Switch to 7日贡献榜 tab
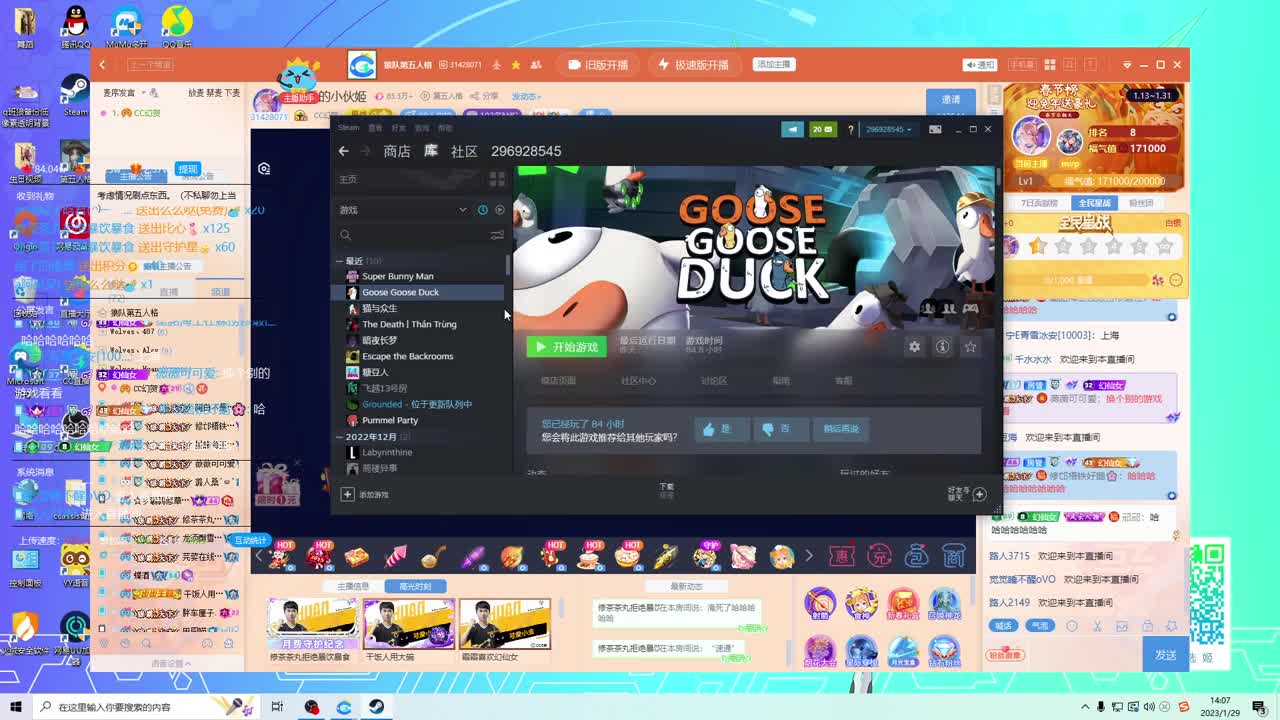1280x720 pixels. (1038, 203)
